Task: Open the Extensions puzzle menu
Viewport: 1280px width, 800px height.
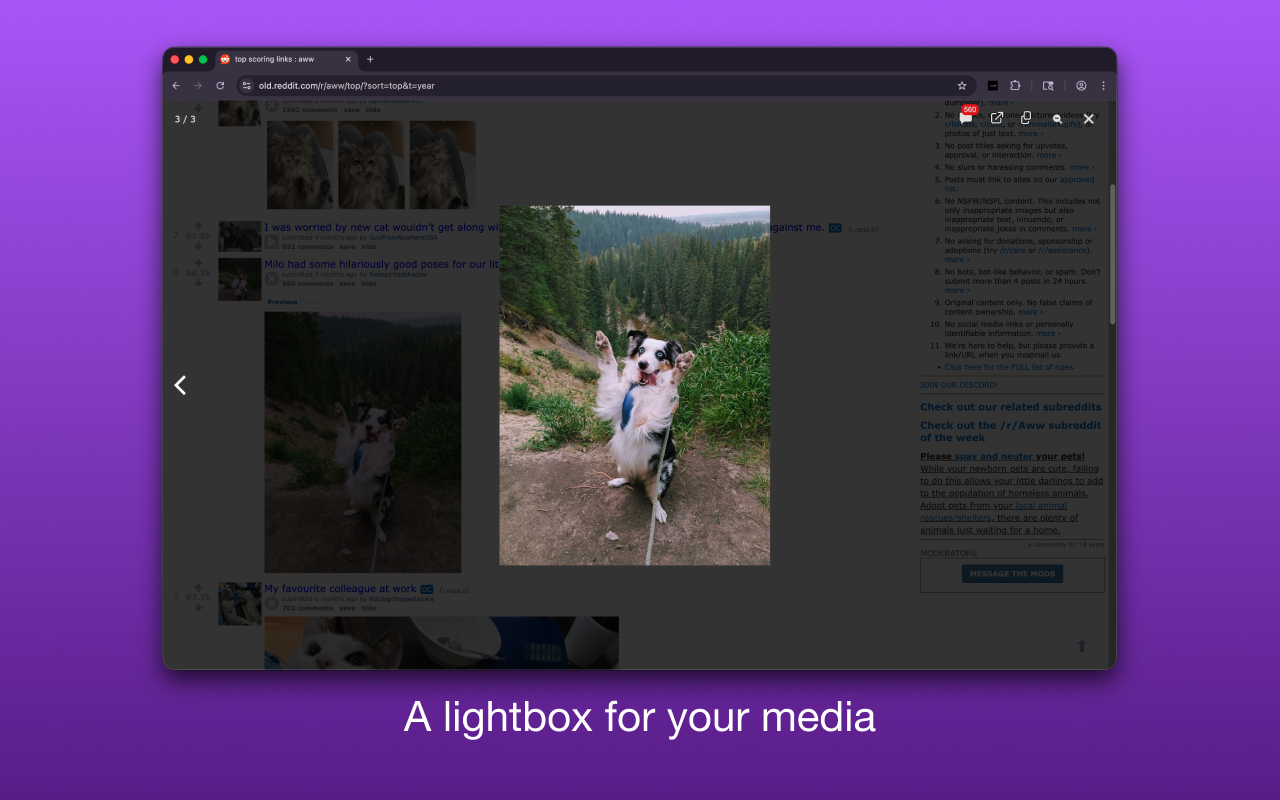Action: 1015,86
